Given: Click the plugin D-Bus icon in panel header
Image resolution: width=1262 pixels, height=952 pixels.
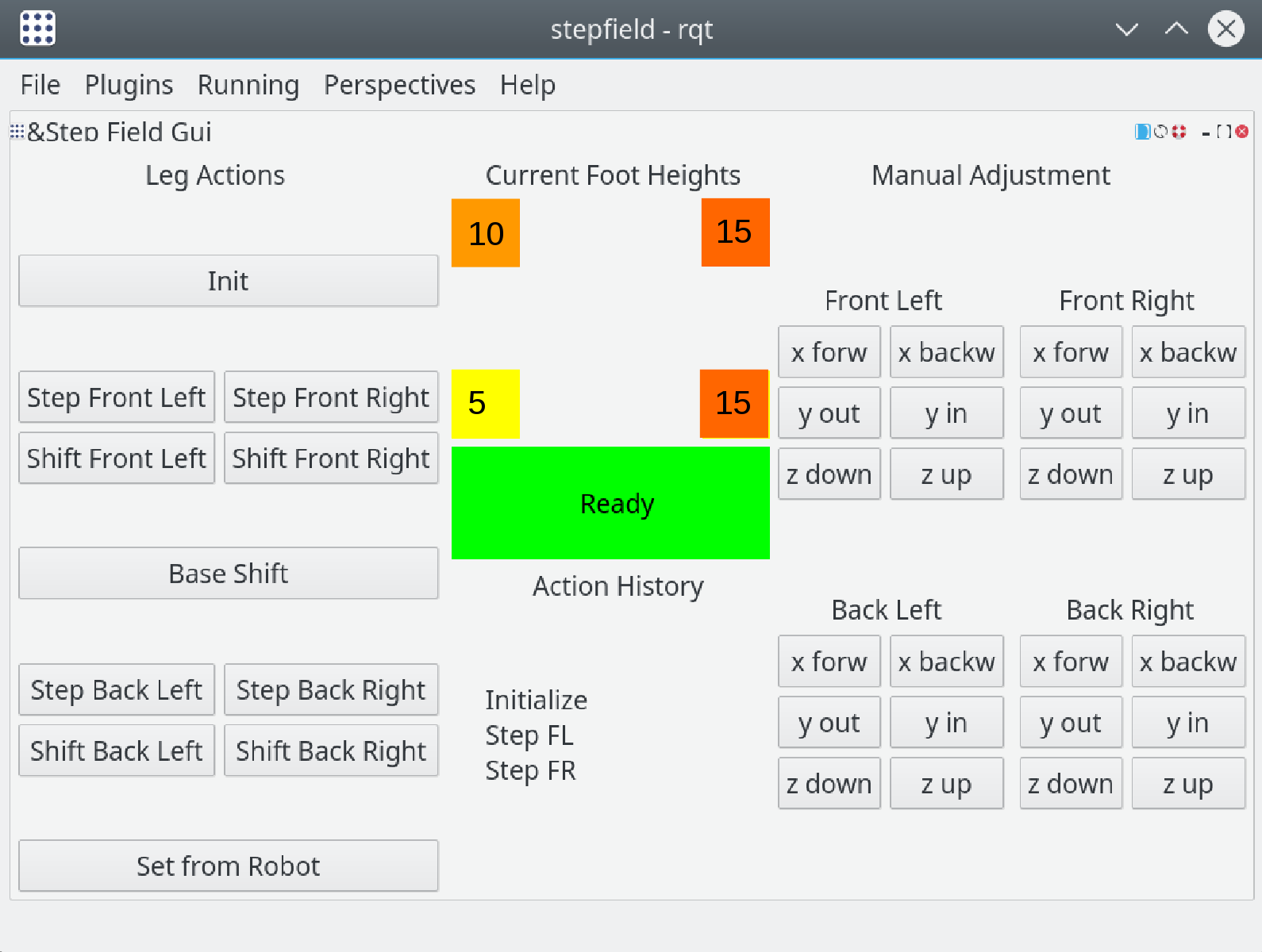Looking at the screenshot, I should tap(1142, 132).
